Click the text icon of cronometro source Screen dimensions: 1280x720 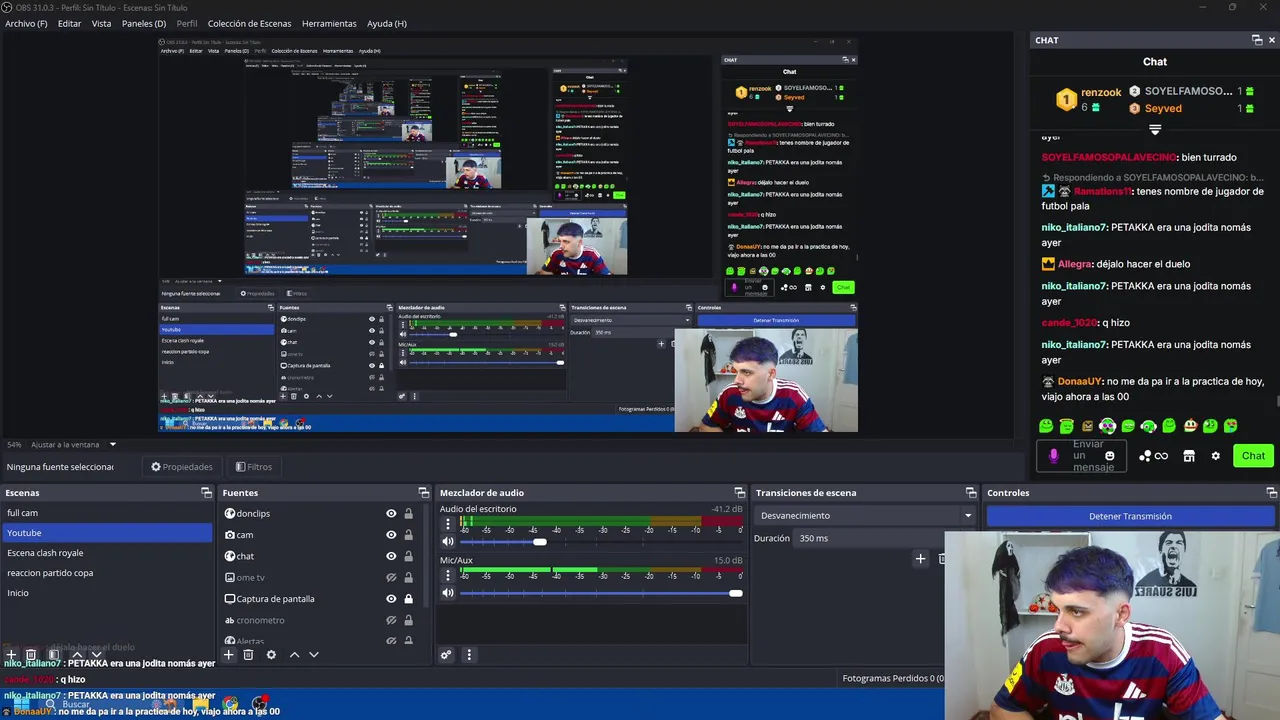230,620
